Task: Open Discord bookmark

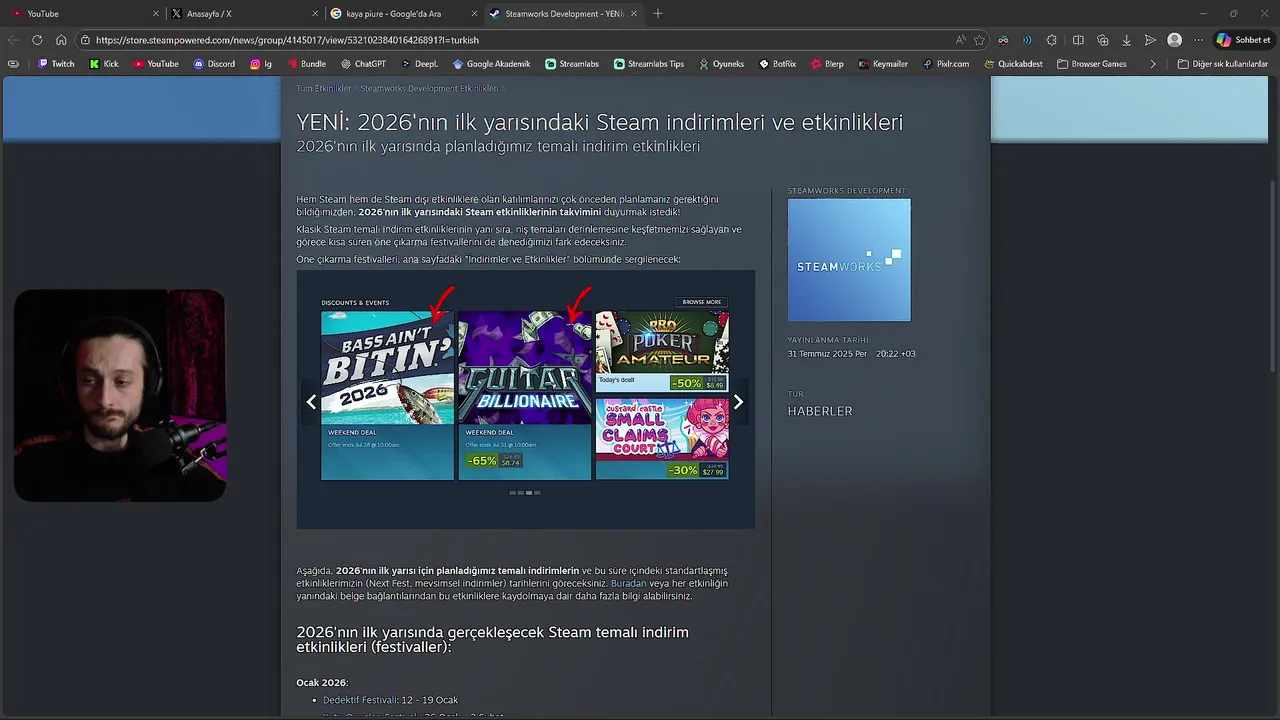Action: [x=214, y=64]
